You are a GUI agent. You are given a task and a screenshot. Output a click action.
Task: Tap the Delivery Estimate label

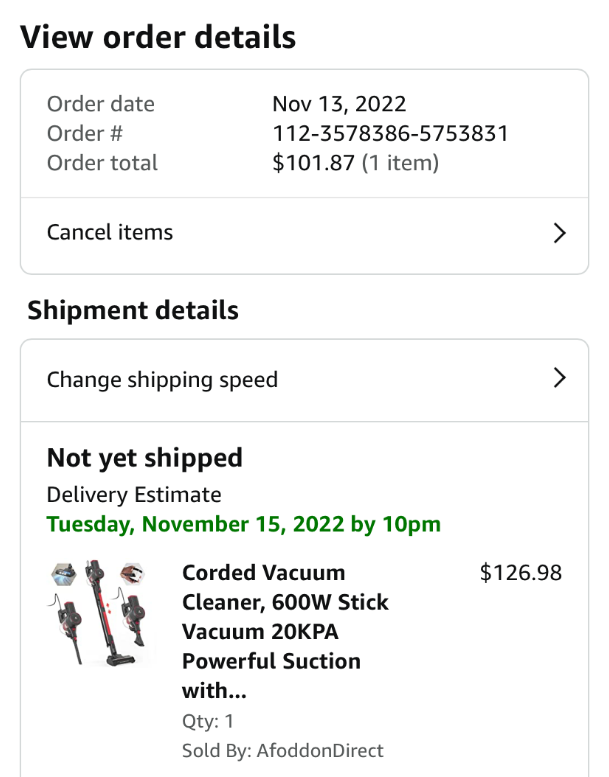click(x=134, y=495)
